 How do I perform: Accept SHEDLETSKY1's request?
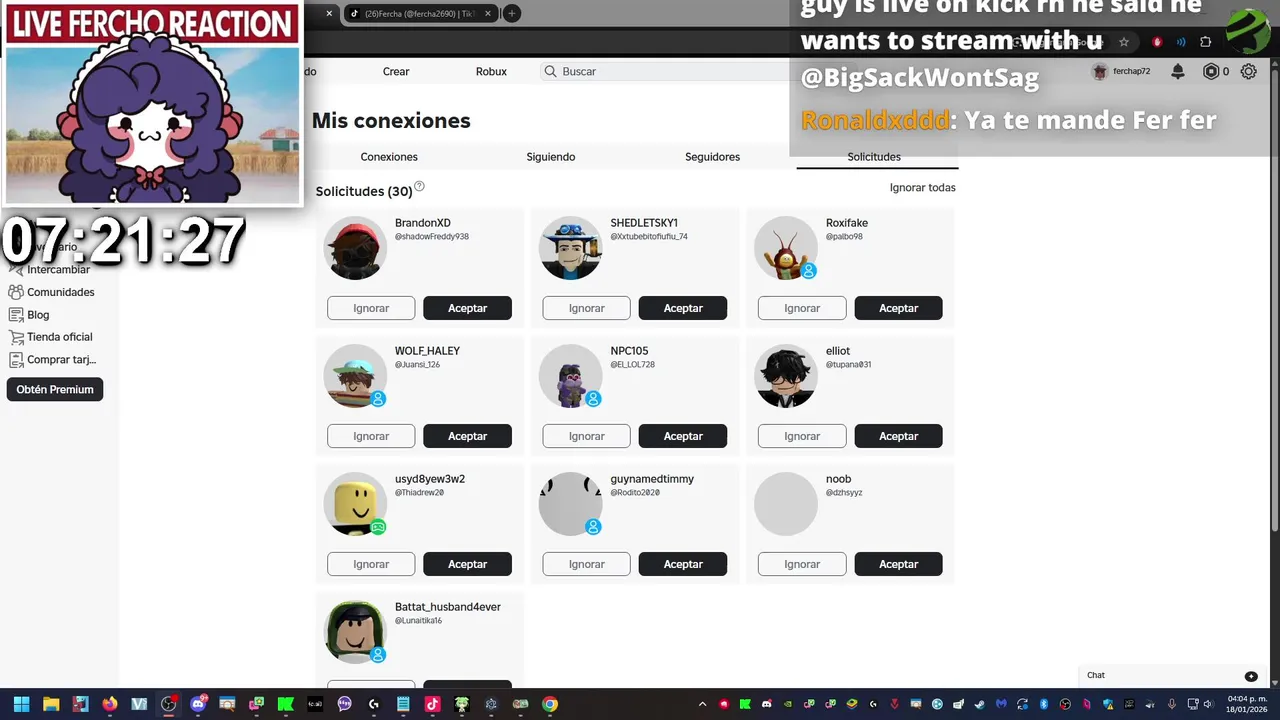tap(683, 308)
